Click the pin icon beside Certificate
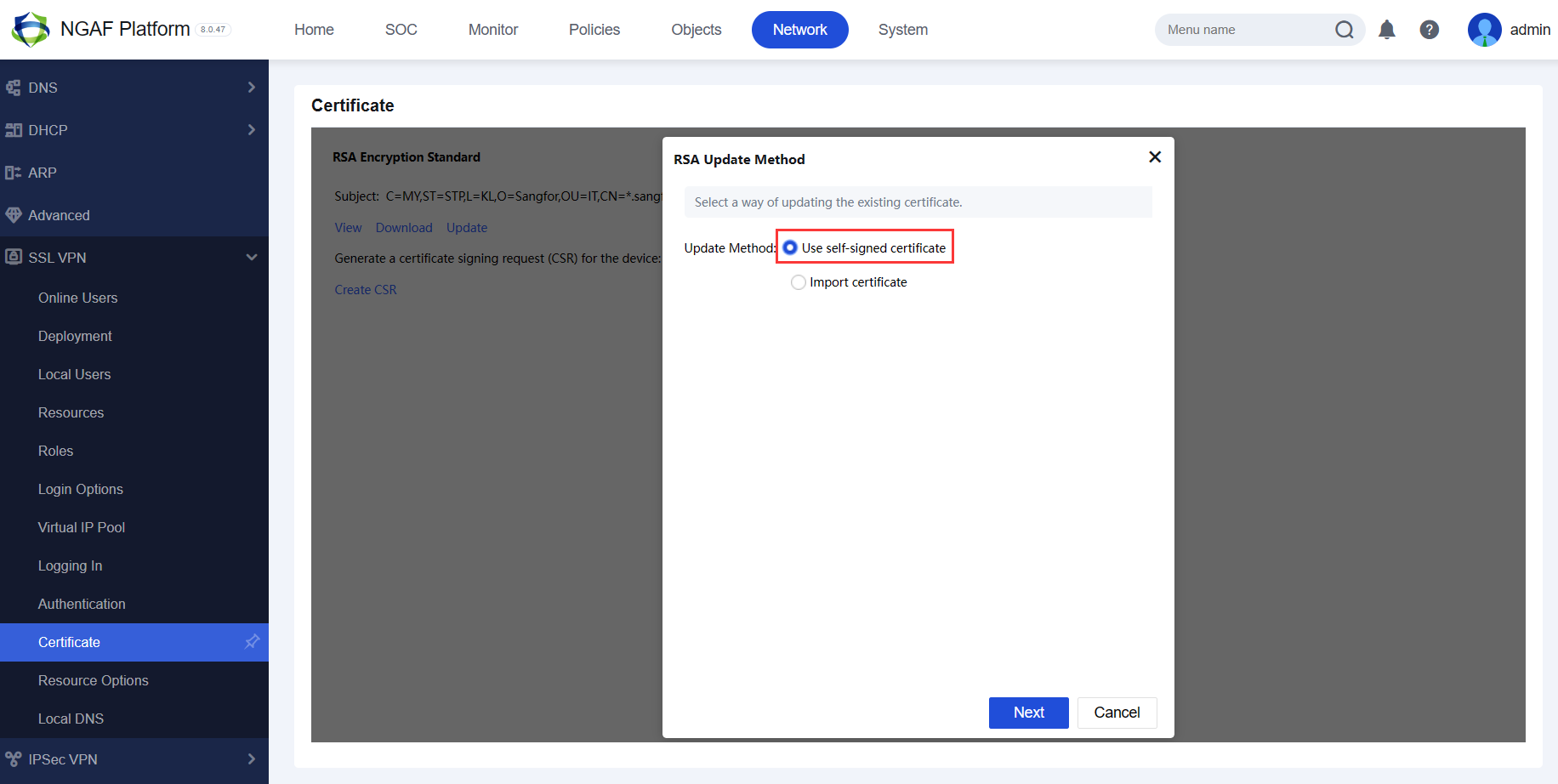The height and width of the screenshot is (784, 1558). point(252,642)
